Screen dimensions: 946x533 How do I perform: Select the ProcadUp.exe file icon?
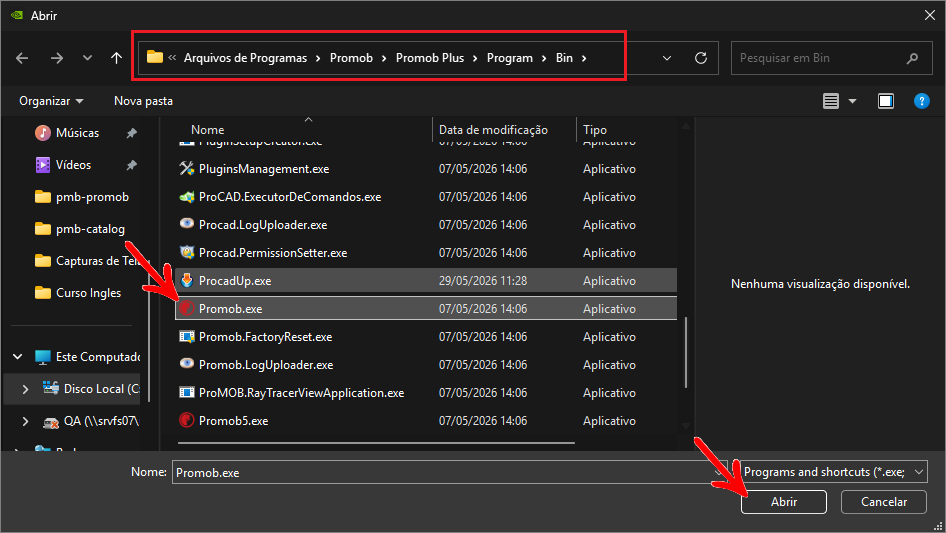[x=187, y=280]
